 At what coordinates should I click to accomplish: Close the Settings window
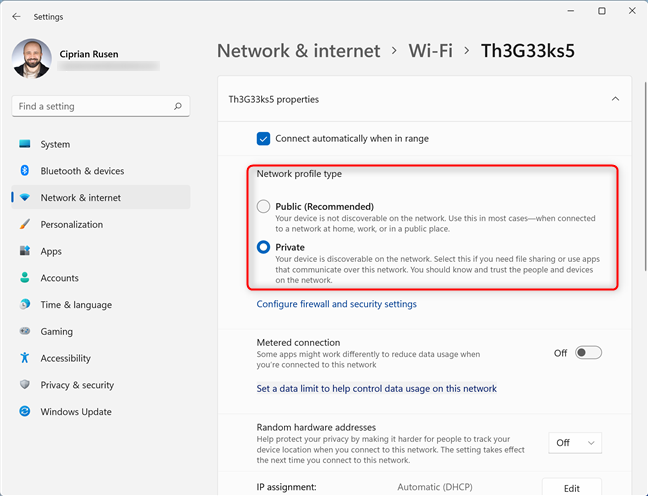(x=632, y=11)
